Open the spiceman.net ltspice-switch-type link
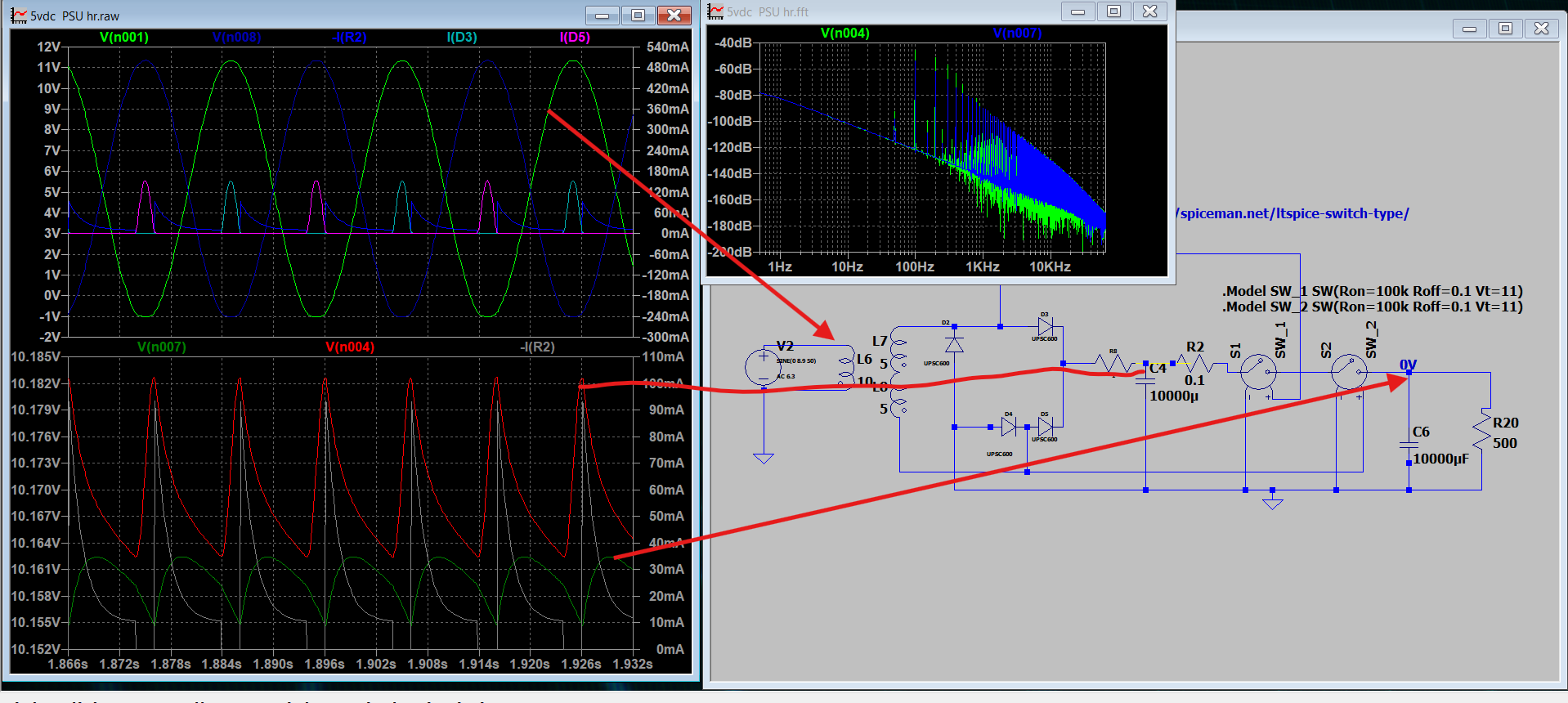The width and height of the screenshot is (1568, 703). click(1293, 213)
